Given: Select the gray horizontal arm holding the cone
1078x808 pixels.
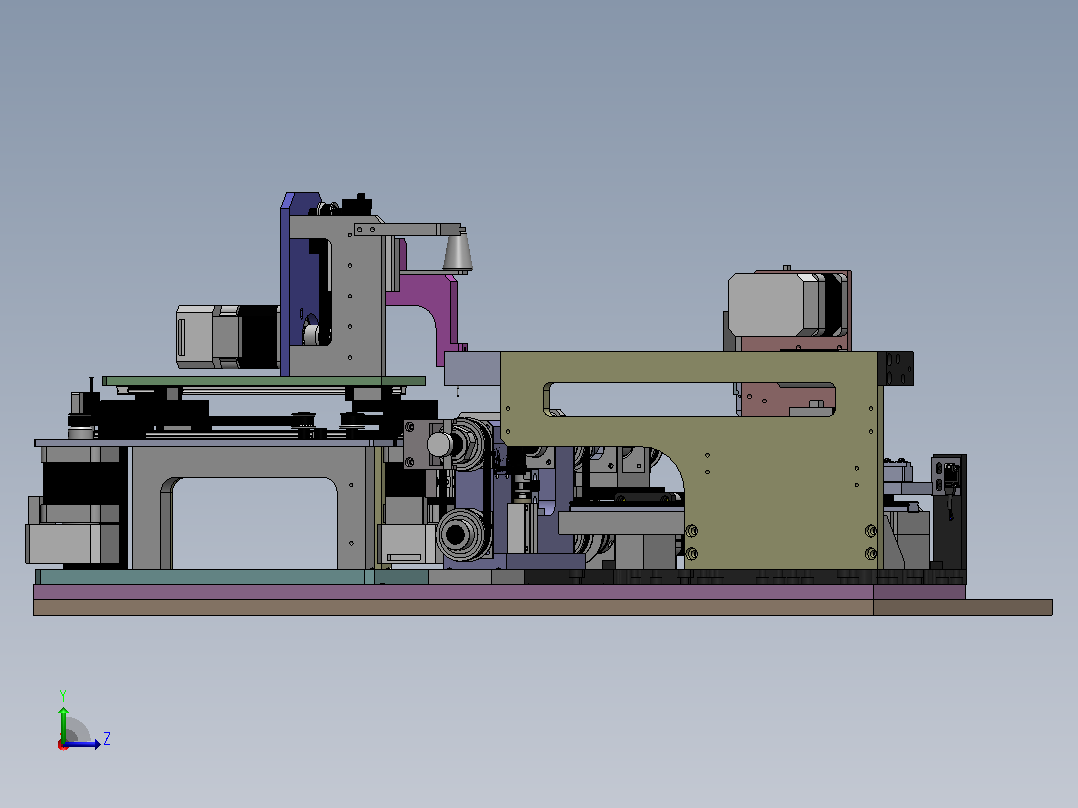Looking at the screenshot, I should [408, 229].
